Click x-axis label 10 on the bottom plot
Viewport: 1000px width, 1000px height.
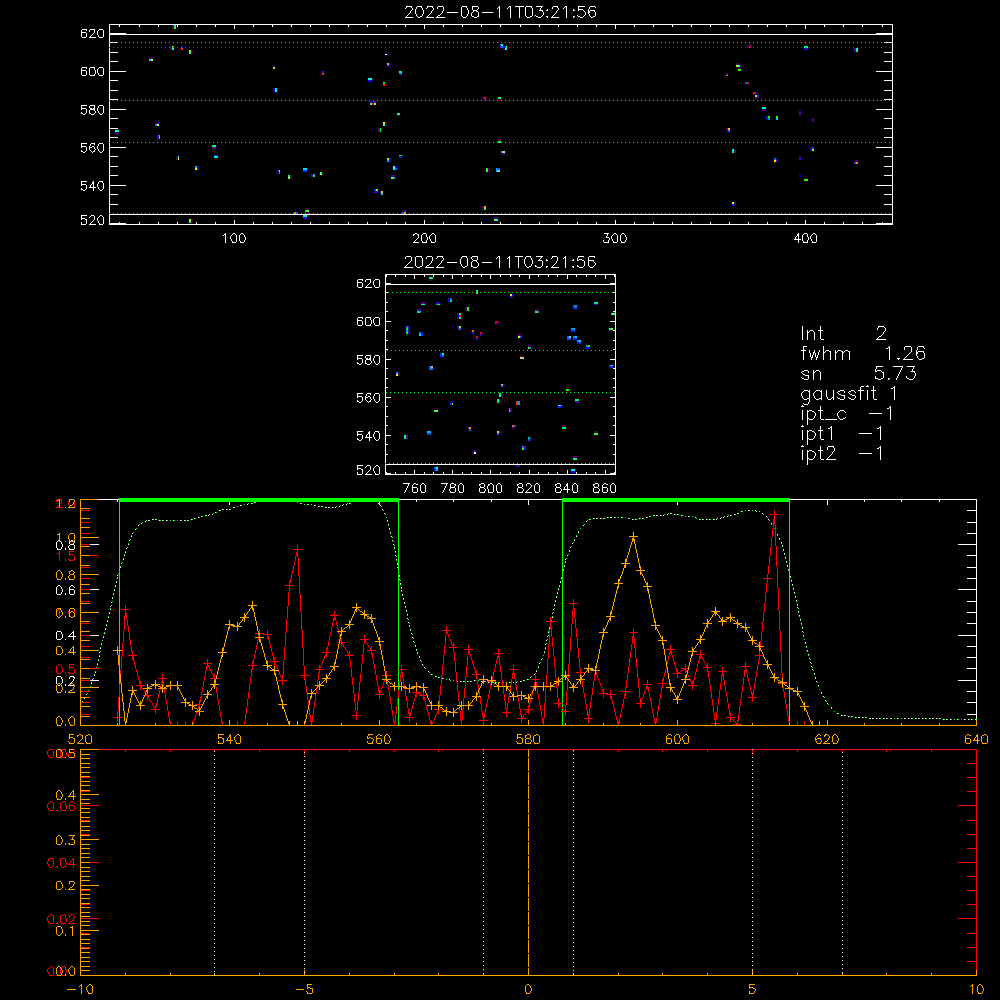[x=976, y=989]
